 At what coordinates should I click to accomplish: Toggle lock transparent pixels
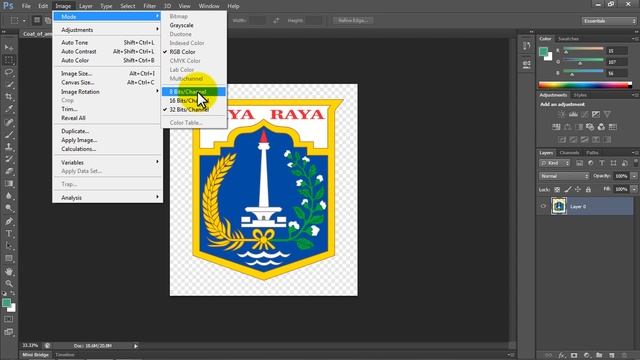(x=557, y=189)
